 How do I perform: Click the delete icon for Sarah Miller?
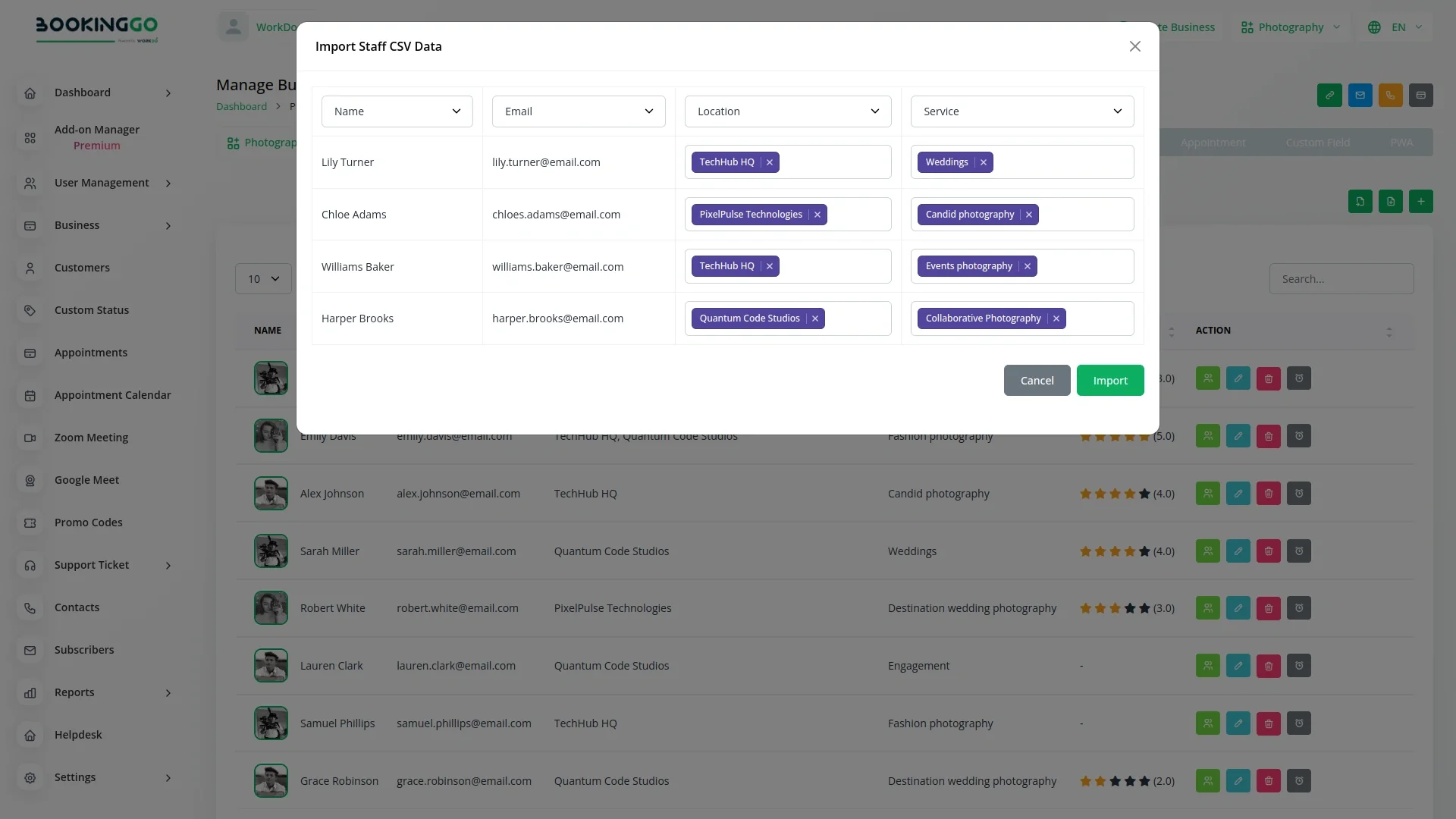coord(1269,551)
